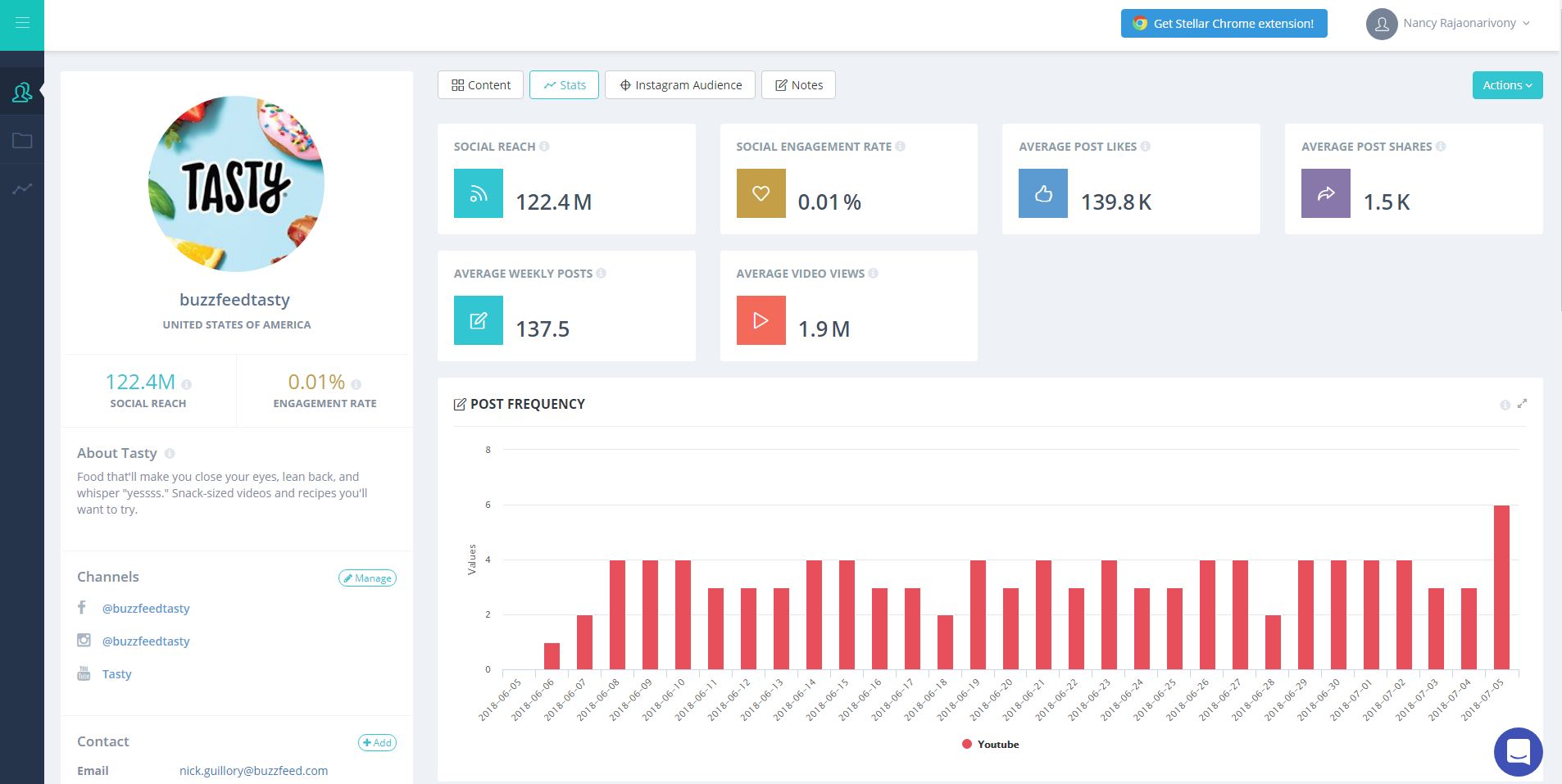
Task: Click the 2018-06-06 bar in chart
Action: point(552,656)
